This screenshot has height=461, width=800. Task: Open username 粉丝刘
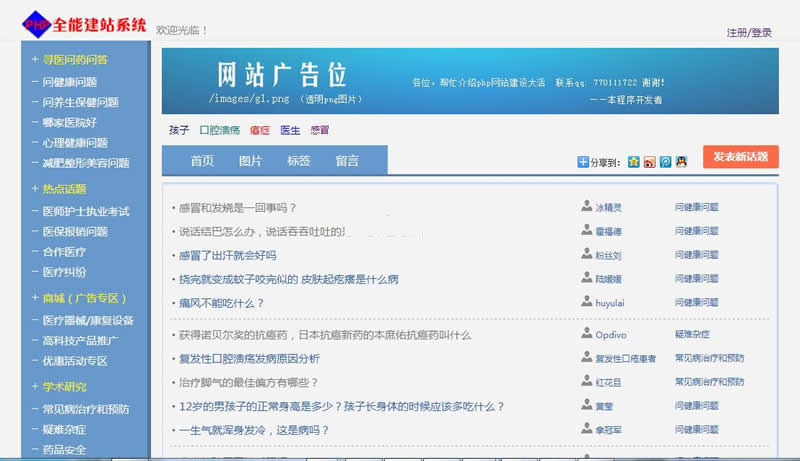click(x=608, y=255)
